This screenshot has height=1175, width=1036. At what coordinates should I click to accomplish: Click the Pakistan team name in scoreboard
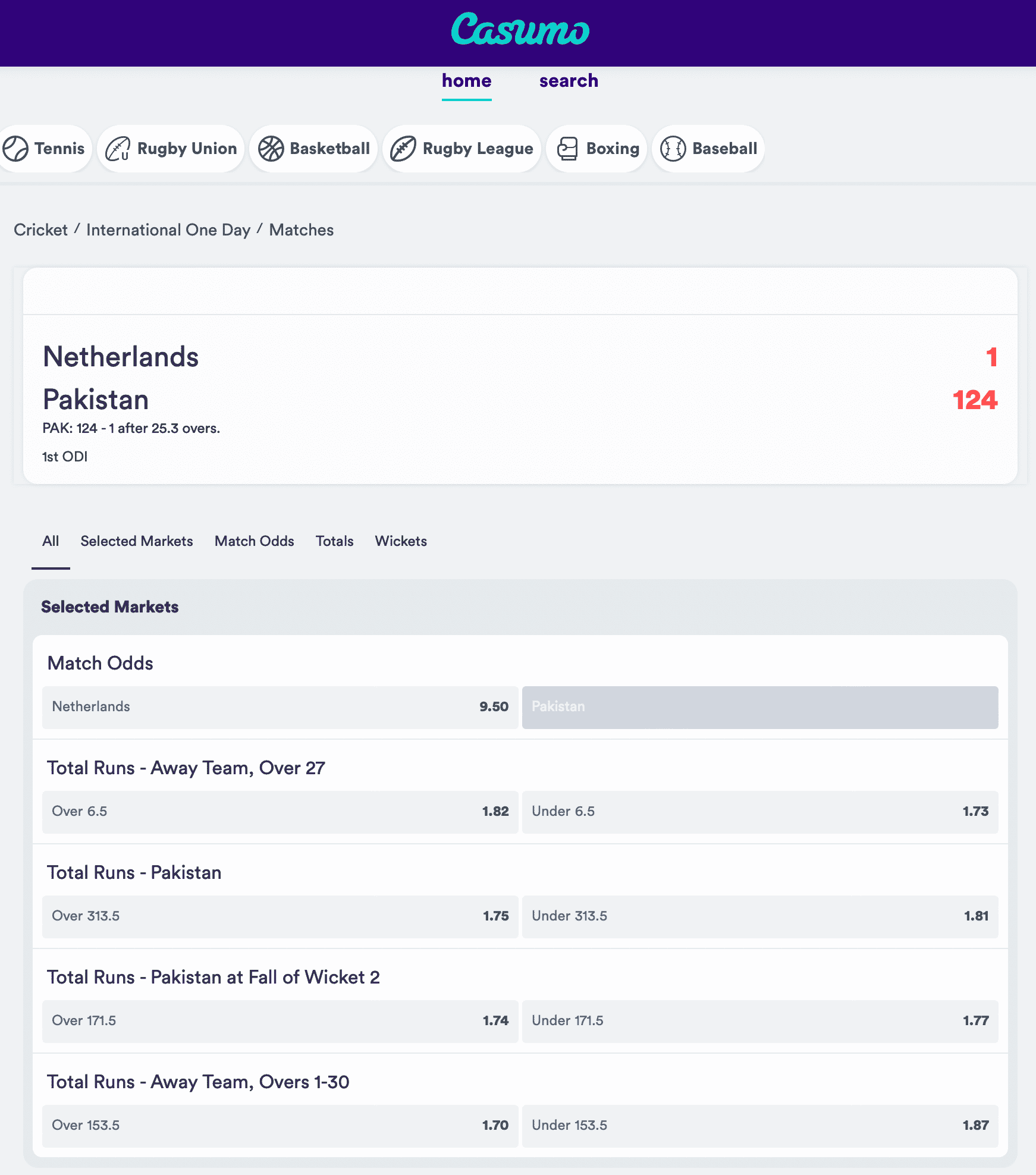[x=96, y=400]
